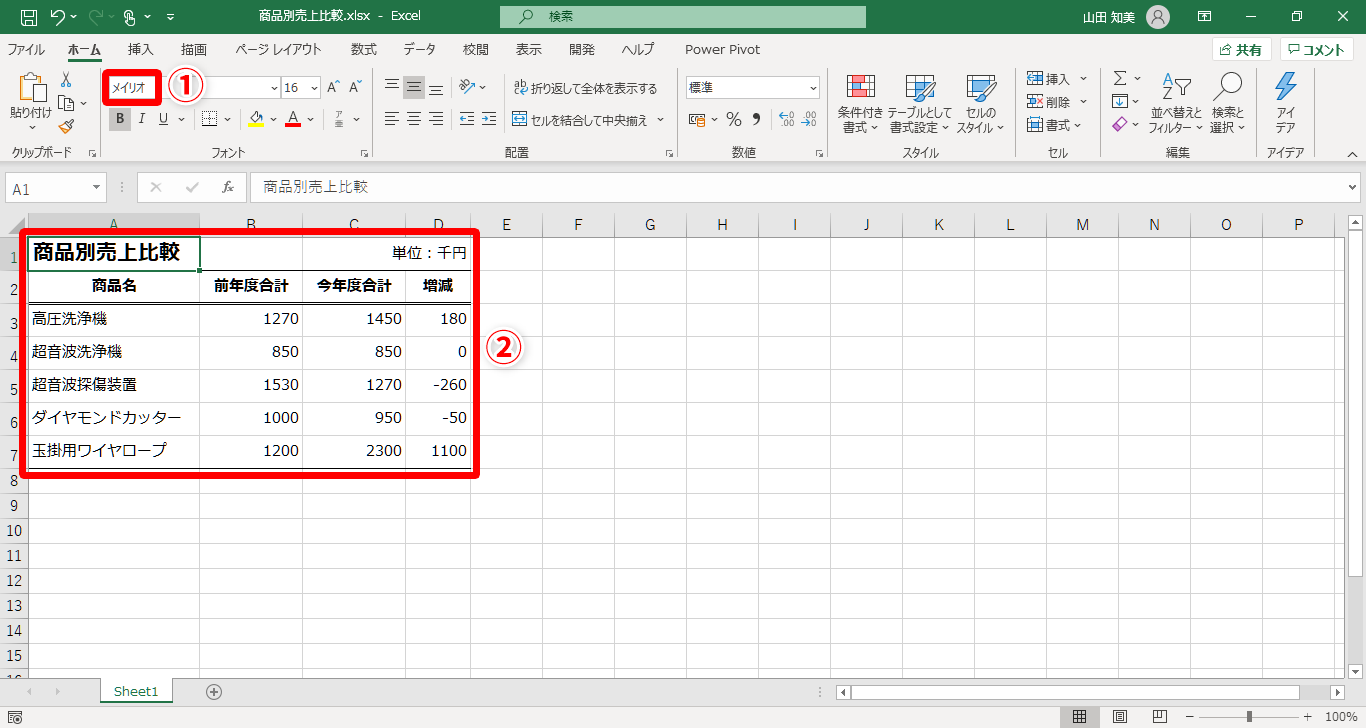This screenshot has height=728, width=1366.
Task: Expand the formula bar chevron
Action: click(x=1353, y=187)
